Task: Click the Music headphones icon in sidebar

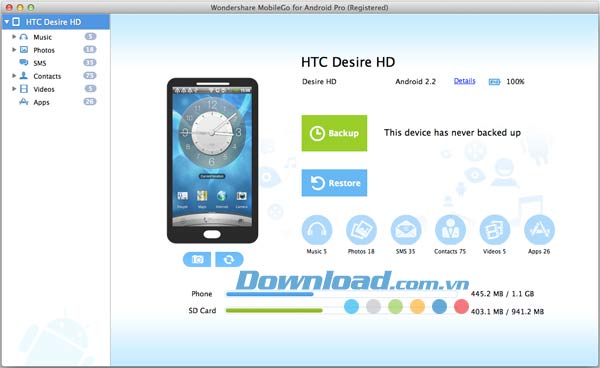Action: point(24,37)
